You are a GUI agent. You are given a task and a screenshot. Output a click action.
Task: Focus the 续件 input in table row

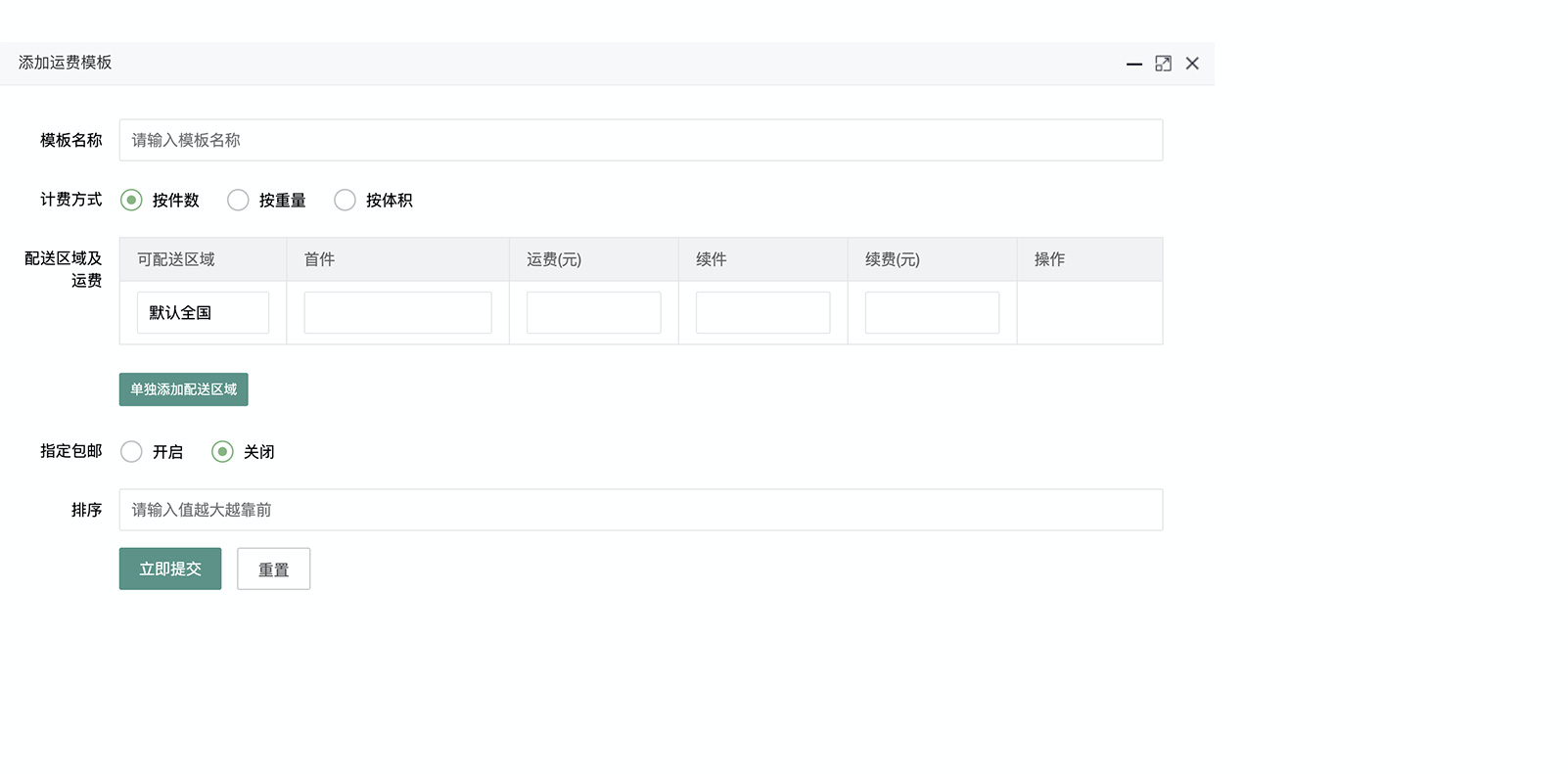[x=763, y=312]
